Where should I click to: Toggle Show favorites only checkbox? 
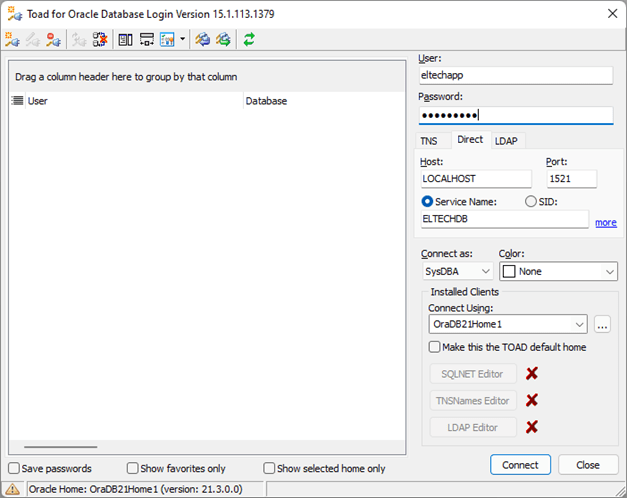[132, 468]
